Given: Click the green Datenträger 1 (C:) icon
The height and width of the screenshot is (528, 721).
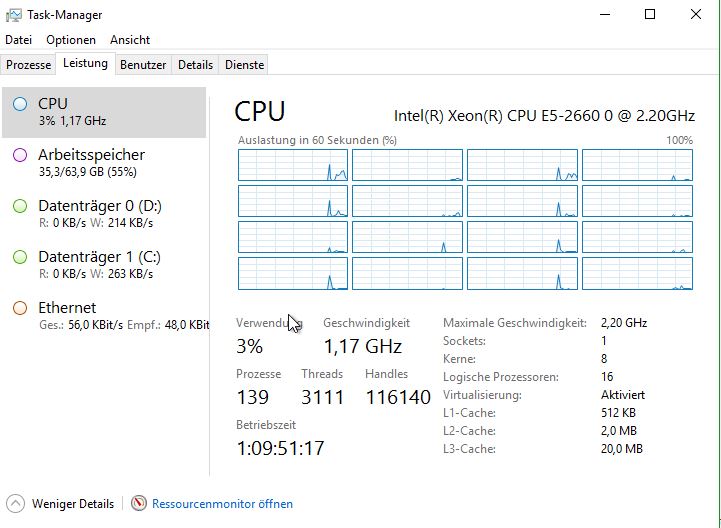Looking at the screenshot, I should click(x=20, y=257).
